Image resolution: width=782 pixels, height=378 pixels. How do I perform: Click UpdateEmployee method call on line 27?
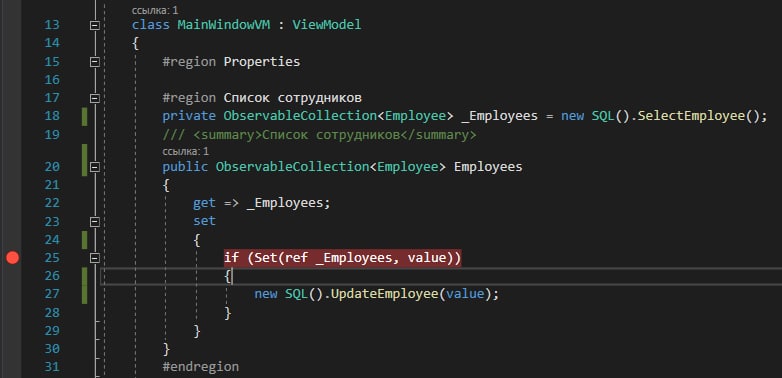pyautogui.click(x=385, y=294)
